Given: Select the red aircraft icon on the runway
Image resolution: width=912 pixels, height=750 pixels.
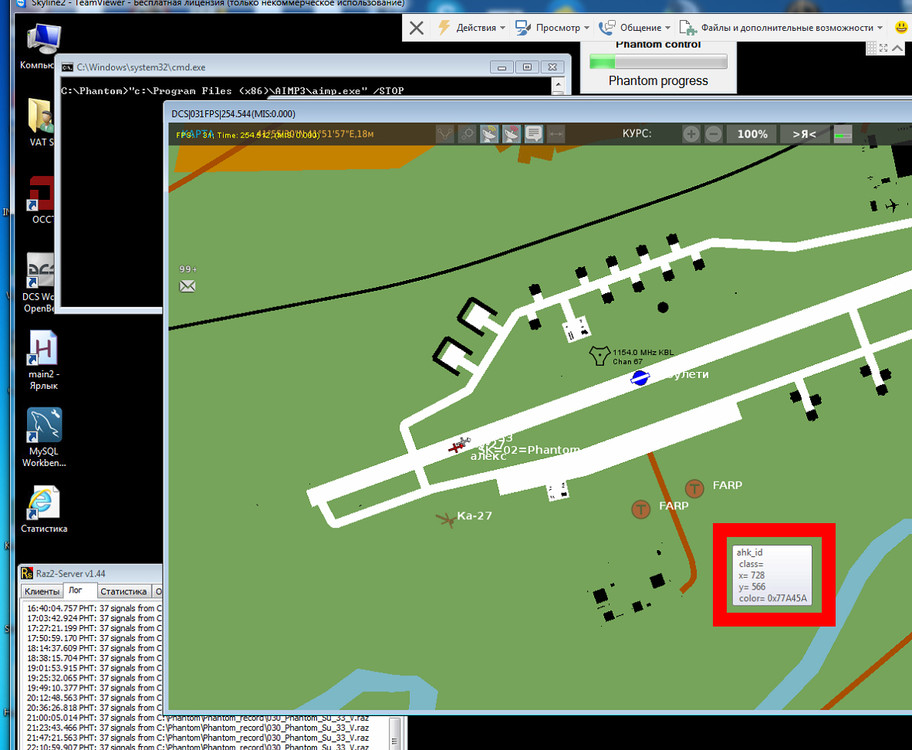Looking at the screenshot, I should coord(459,445).
